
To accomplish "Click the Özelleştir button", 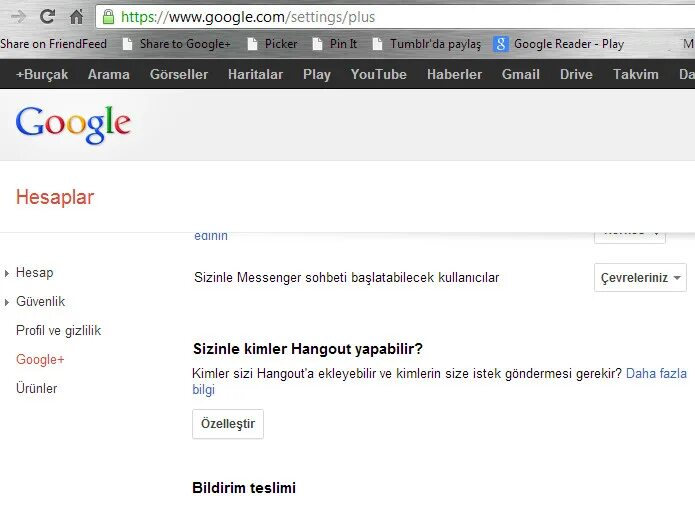I will coord(228,424).
